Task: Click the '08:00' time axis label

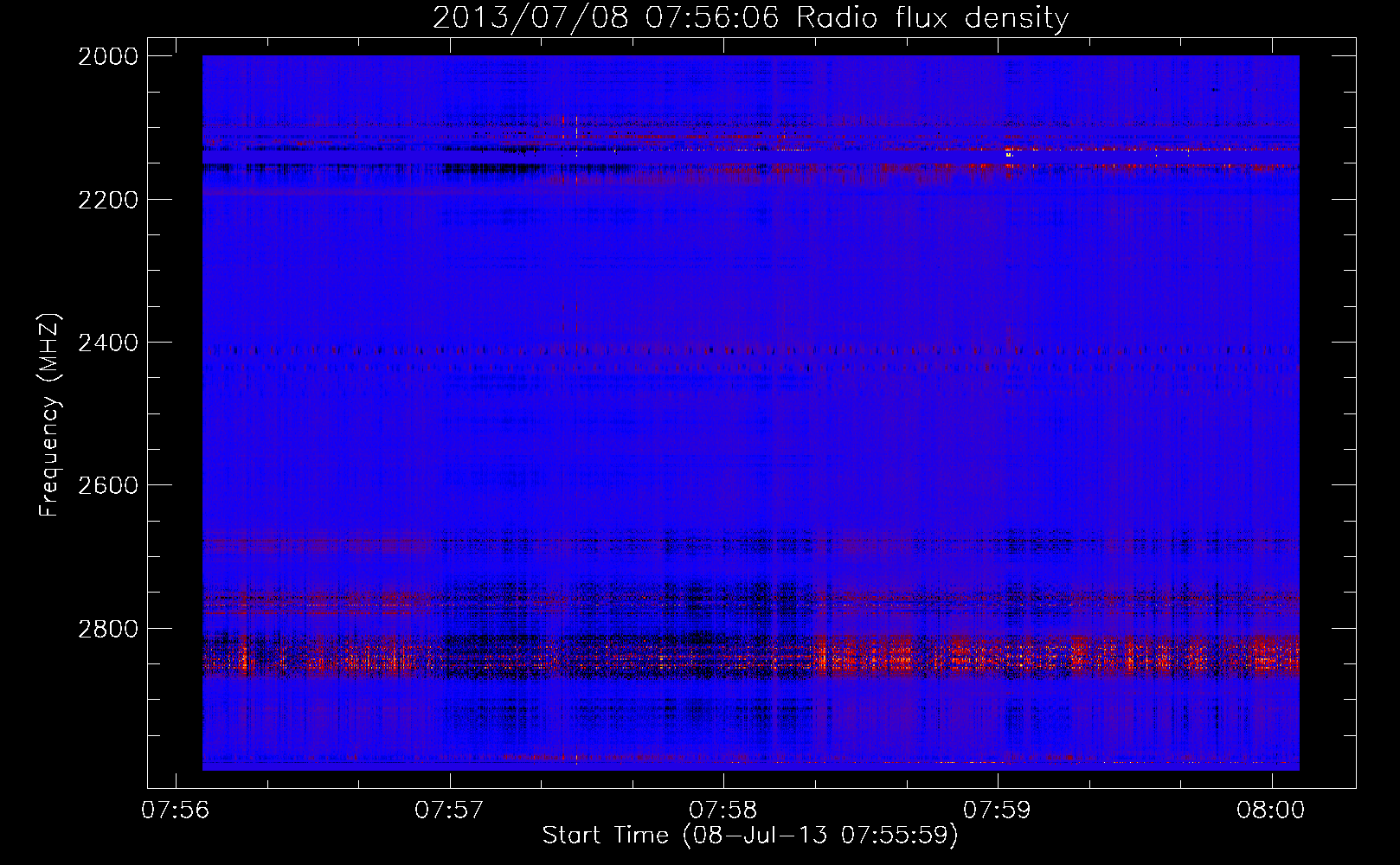Action: coord(1272,811)
